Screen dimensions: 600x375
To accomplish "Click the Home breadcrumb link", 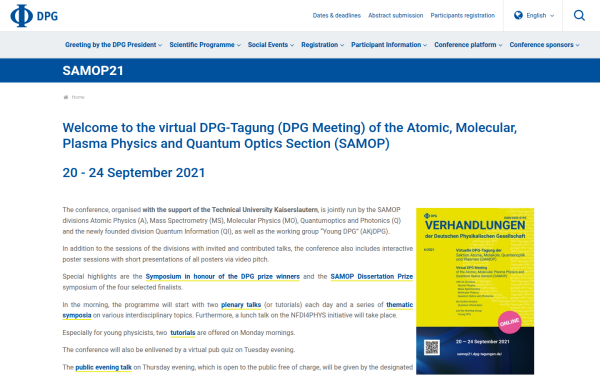I will tap(78, 97).
